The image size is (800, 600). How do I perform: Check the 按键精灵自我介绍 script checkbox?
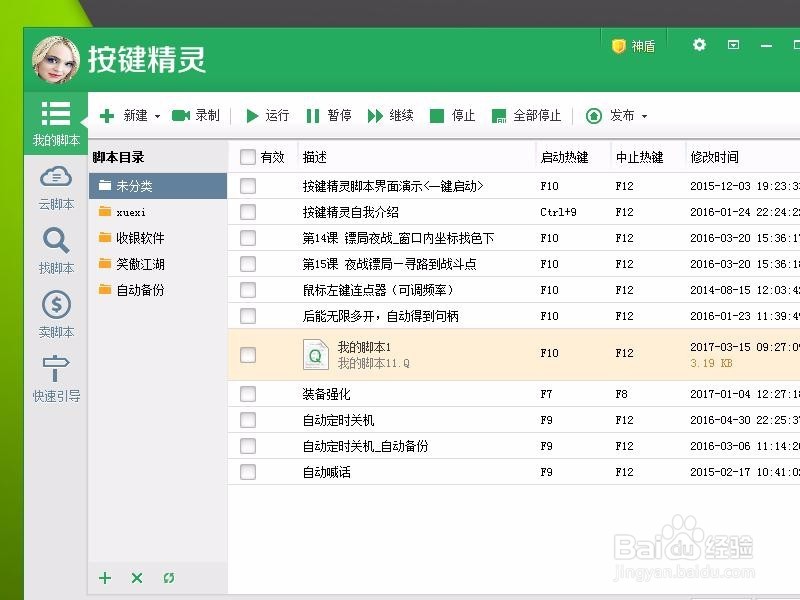pyautogui.click(x=247, y=212)
